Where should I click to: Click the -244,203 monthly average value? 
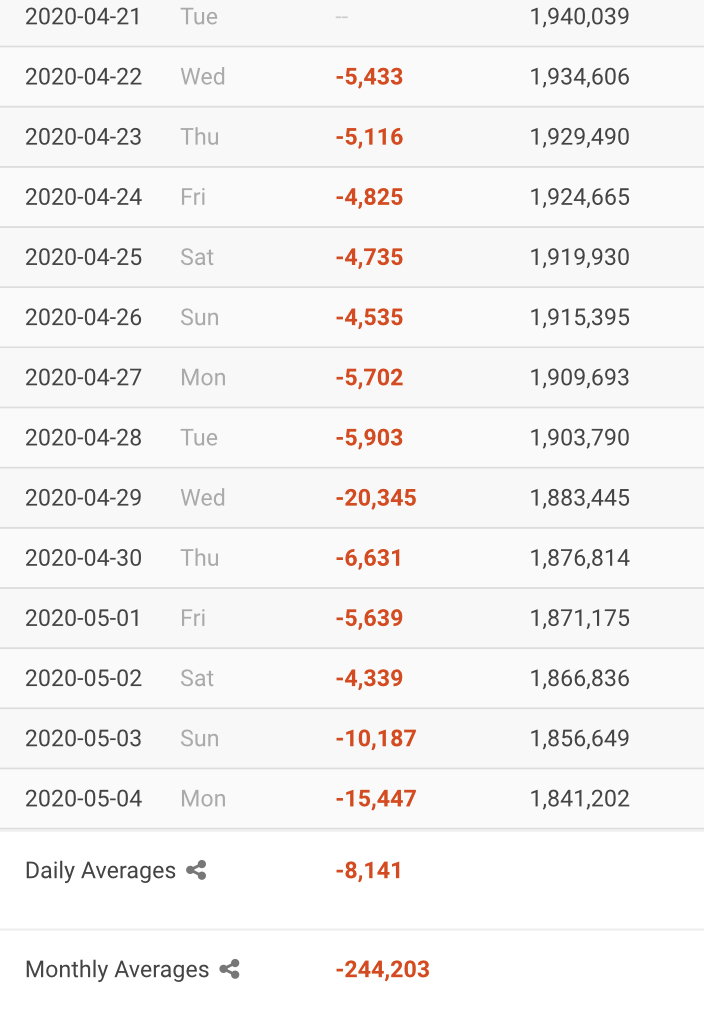[383, 969]
